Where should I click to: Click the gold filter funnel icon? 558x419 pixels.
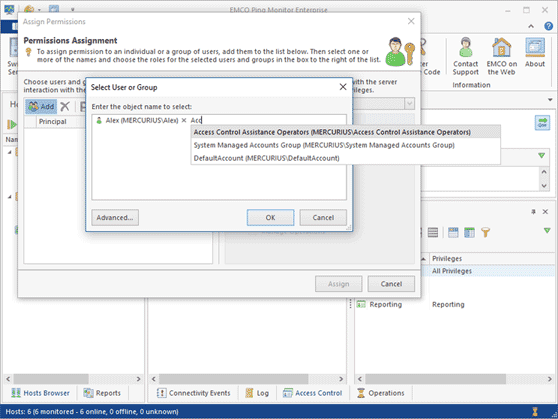485,232
